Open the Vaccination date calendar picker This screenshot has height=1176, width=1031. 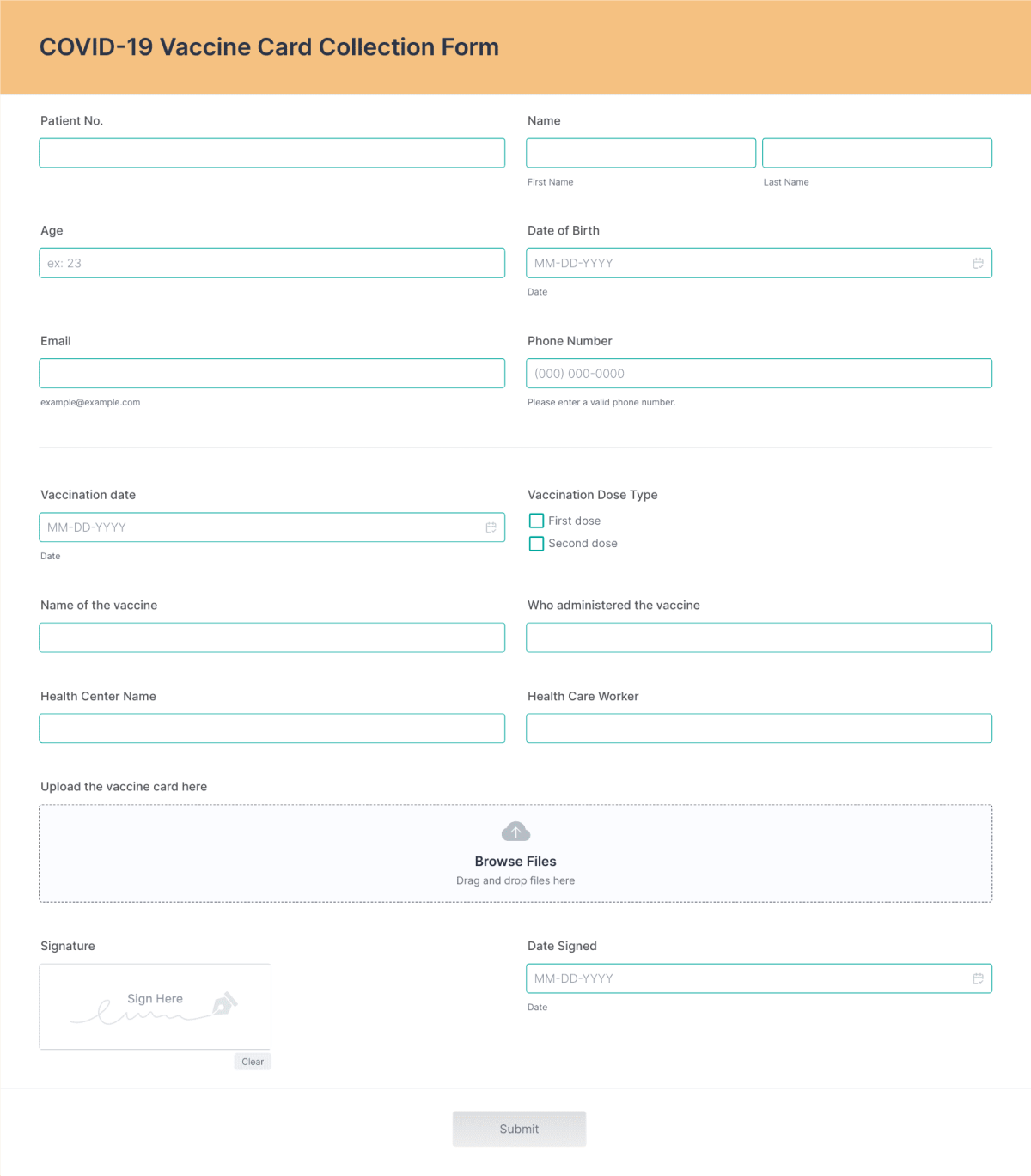coord(491,527)
